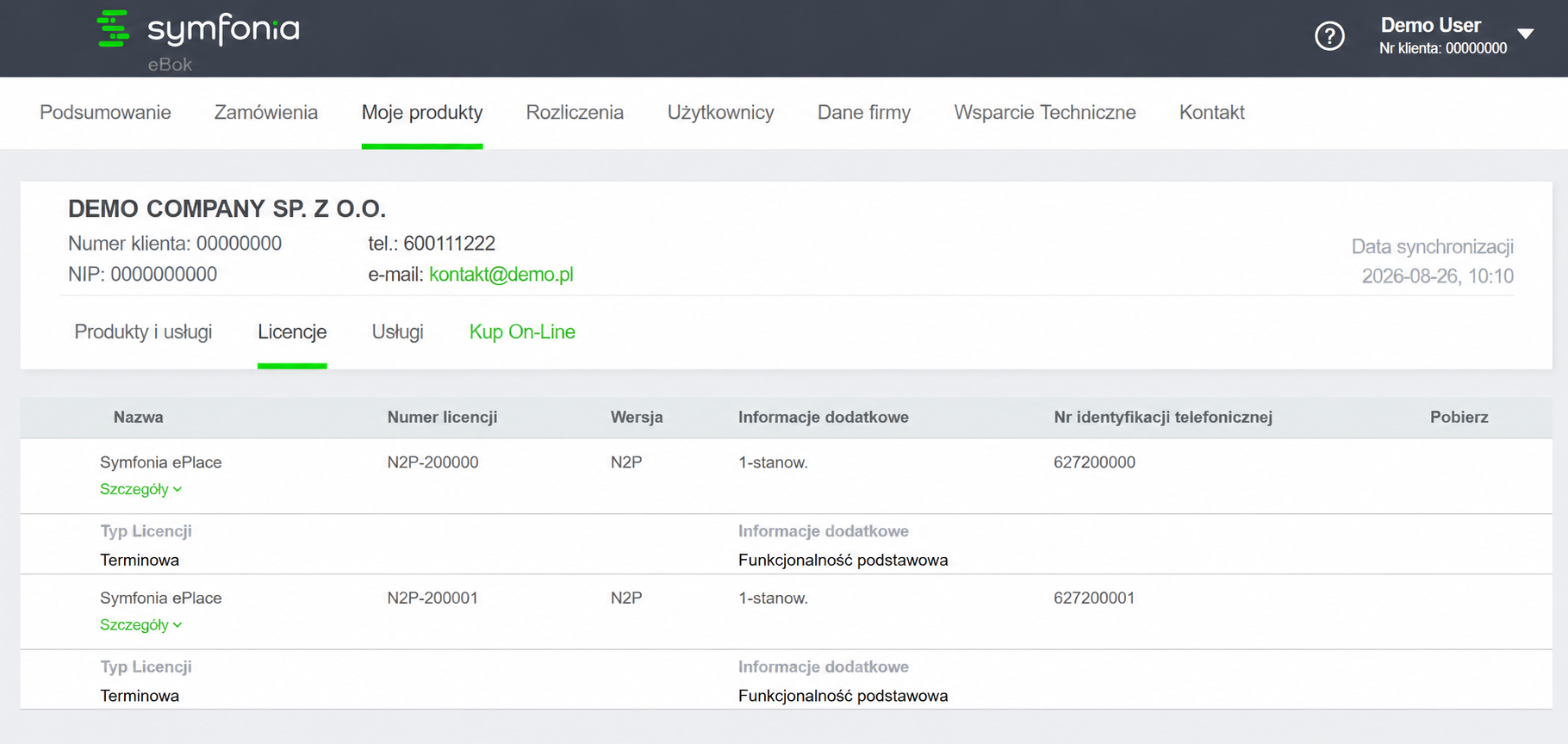The height and width of the screenshot is (744, 1568).
Task: Click the Nazwa column header
Action: [139, 418]
